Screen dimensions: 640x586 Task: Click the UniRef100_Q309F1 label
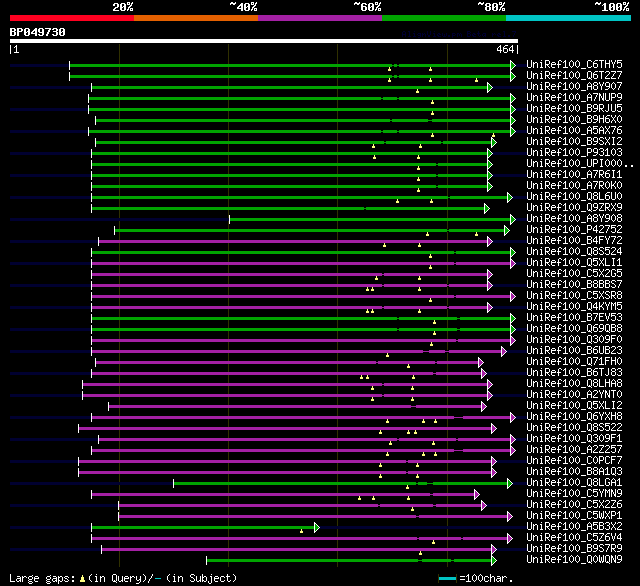point(574,439)
